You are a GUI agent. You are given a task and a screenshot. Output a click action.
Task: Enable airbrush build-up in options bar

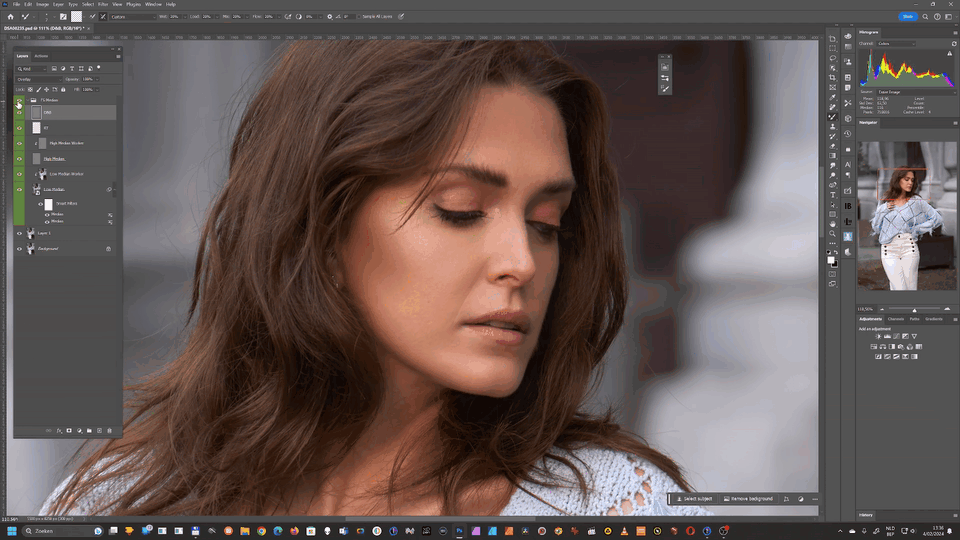288,17
